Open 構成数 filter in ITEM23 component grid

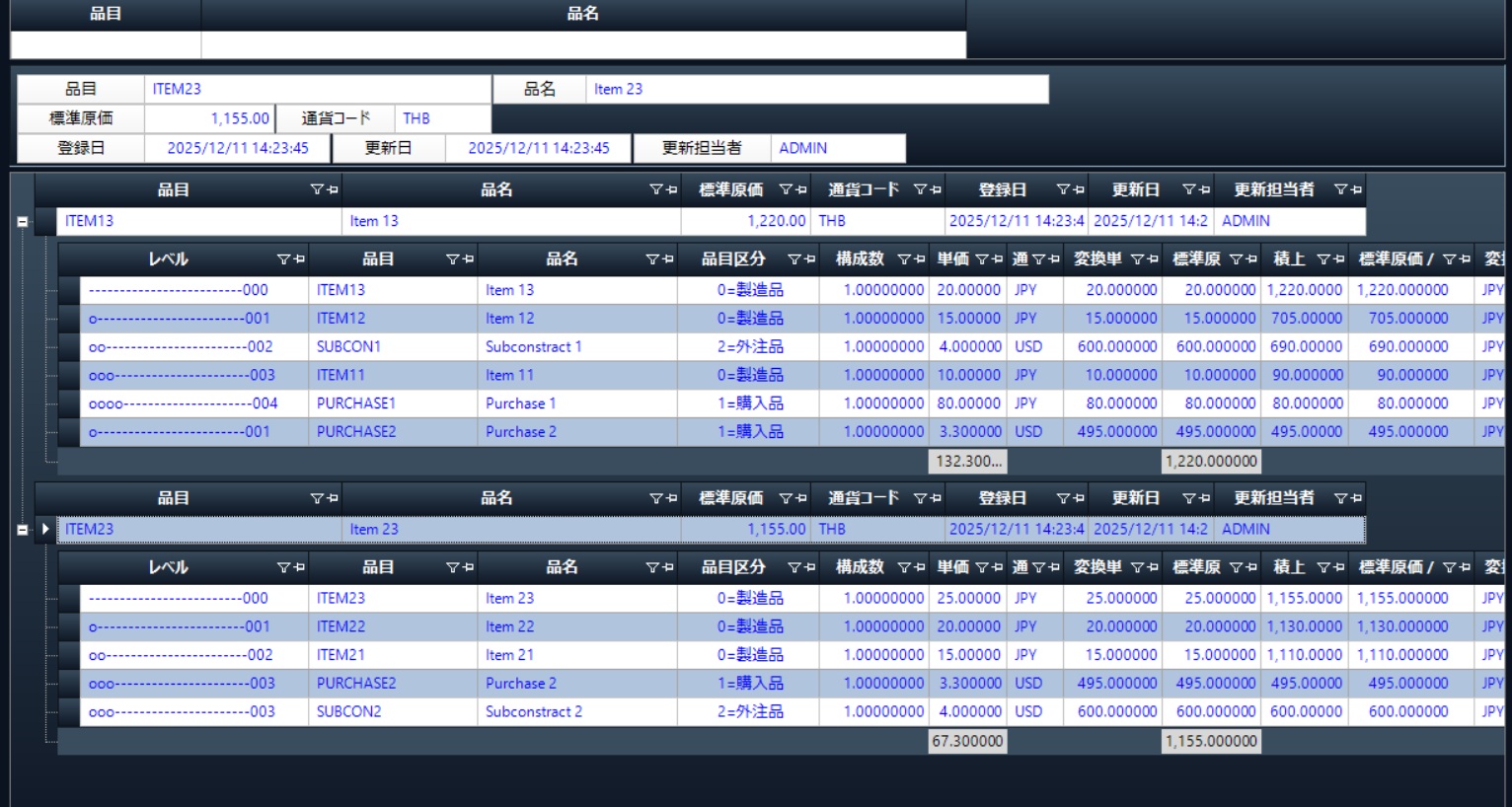coord(903,567)
